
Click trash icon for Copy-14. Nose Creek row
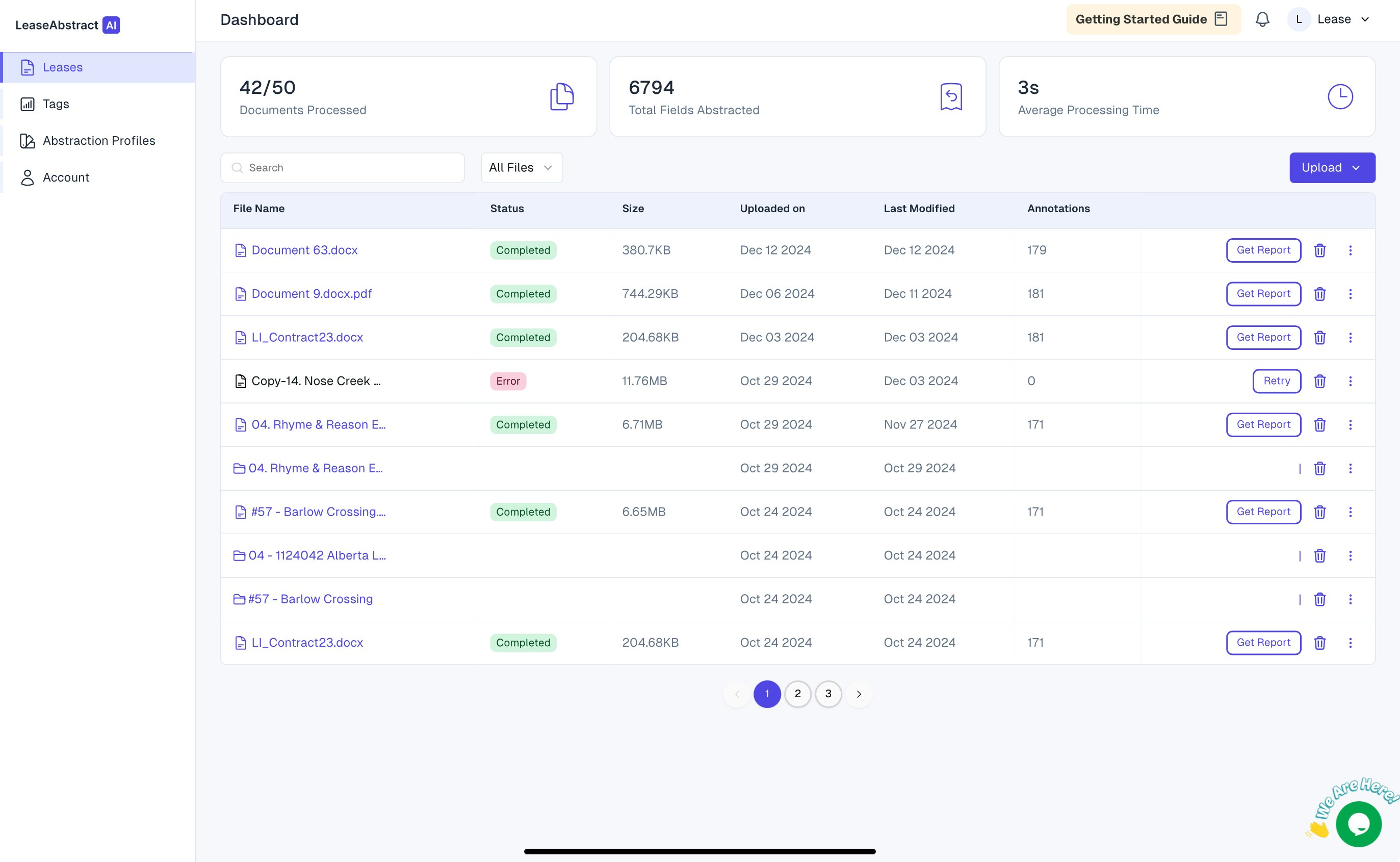coord(1319,382)
